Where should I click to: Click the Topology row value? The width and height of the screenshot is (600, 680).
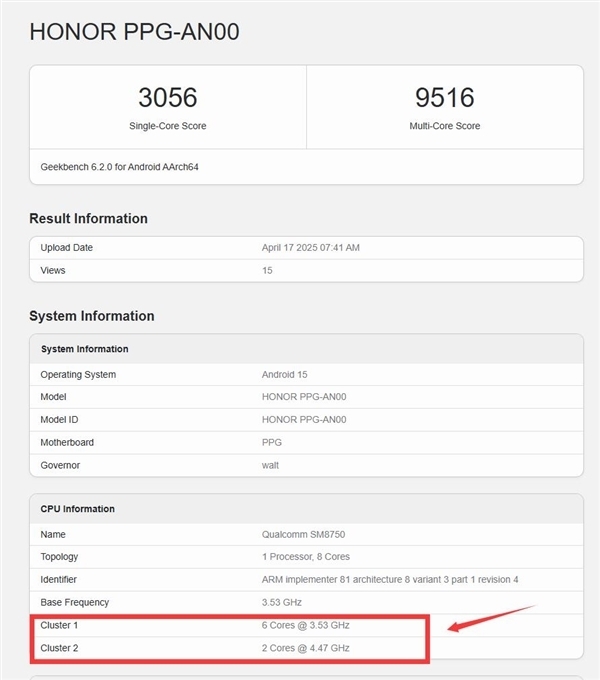pos(308,557)
